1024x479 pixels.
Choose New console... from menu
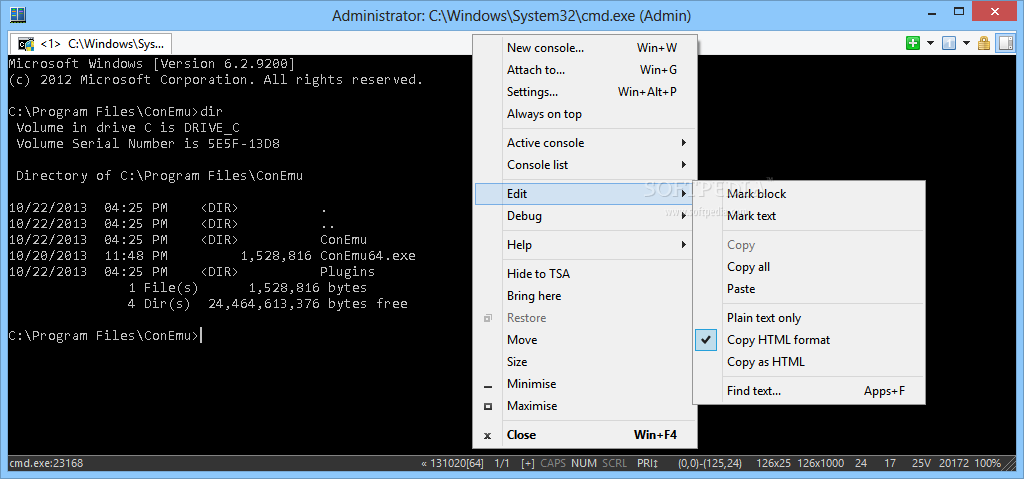[584, 48]
